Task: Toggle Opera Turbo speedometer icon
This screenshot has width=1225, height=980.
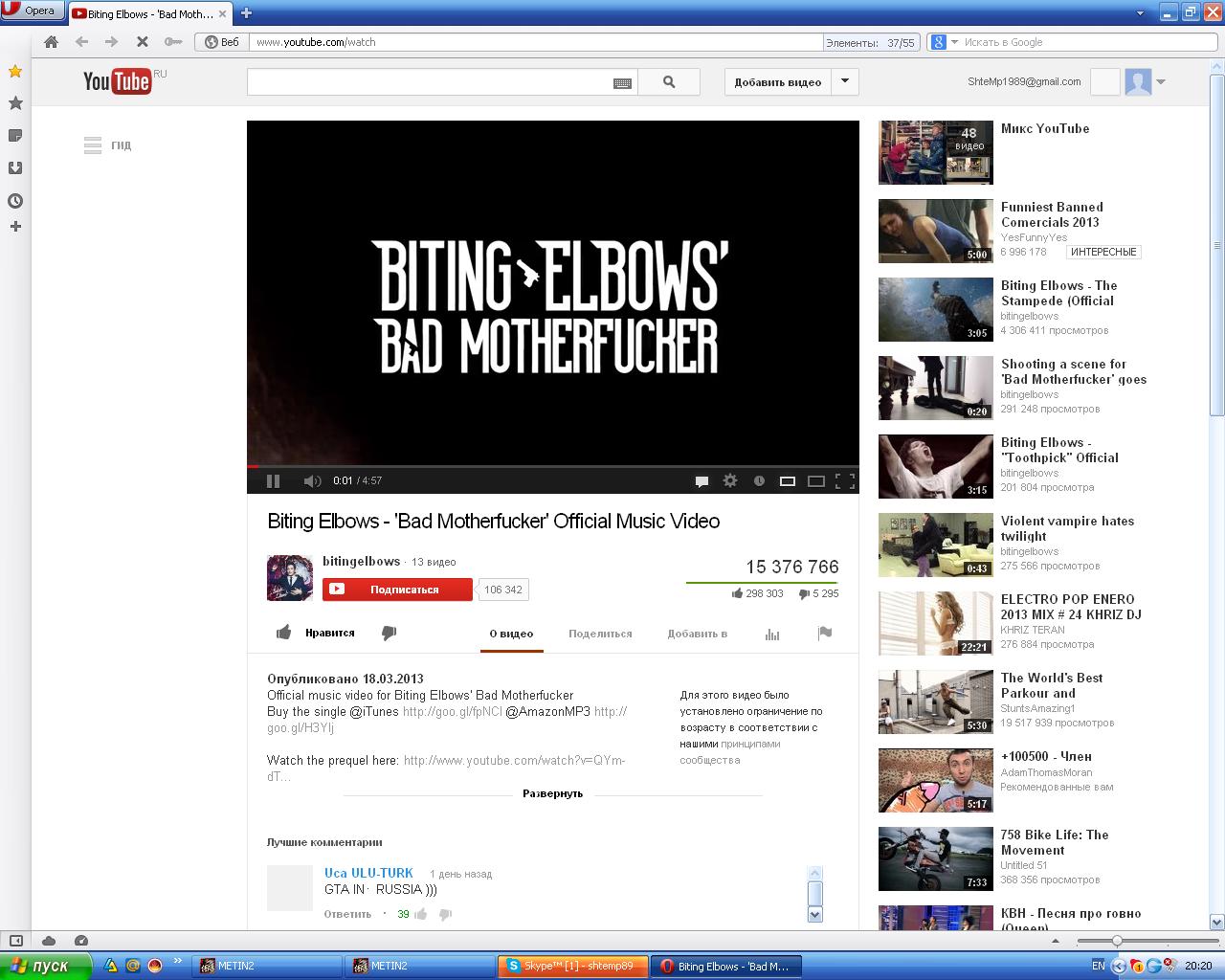Action: 81,941
